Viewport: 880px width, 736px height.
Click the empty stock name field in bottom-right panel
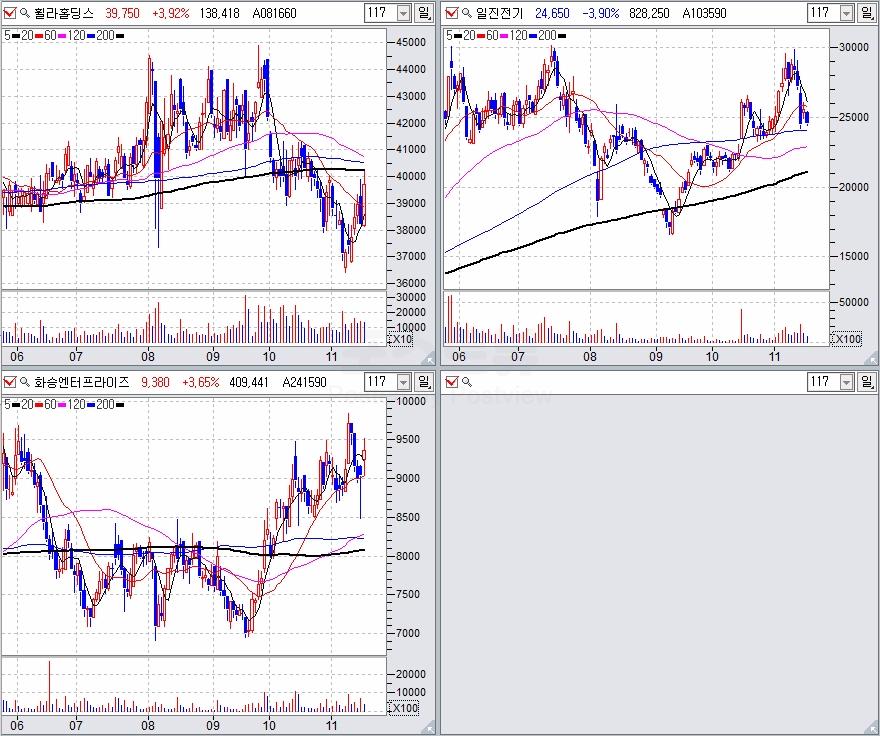point(600,382)
